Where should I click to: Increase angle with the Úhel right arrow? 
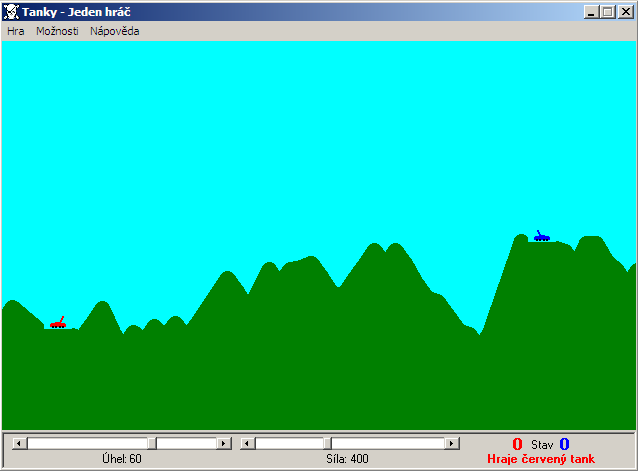click(223, 443)
